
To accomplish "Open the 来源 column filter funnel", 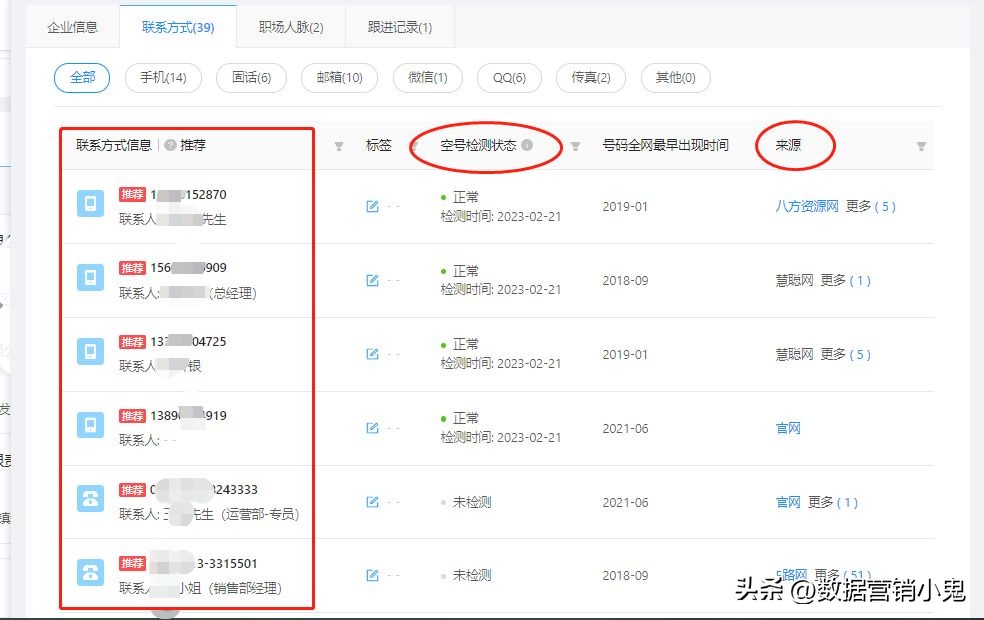I will coord(921,146).
